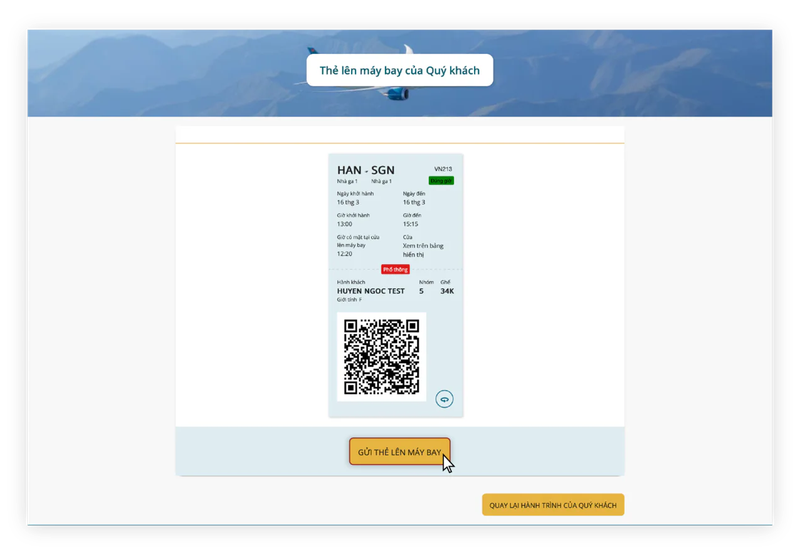Click '16 thg 3' under 'Ngày khởi hành'
This screenshot has width=800, height=557.
(x=348, y=202)
